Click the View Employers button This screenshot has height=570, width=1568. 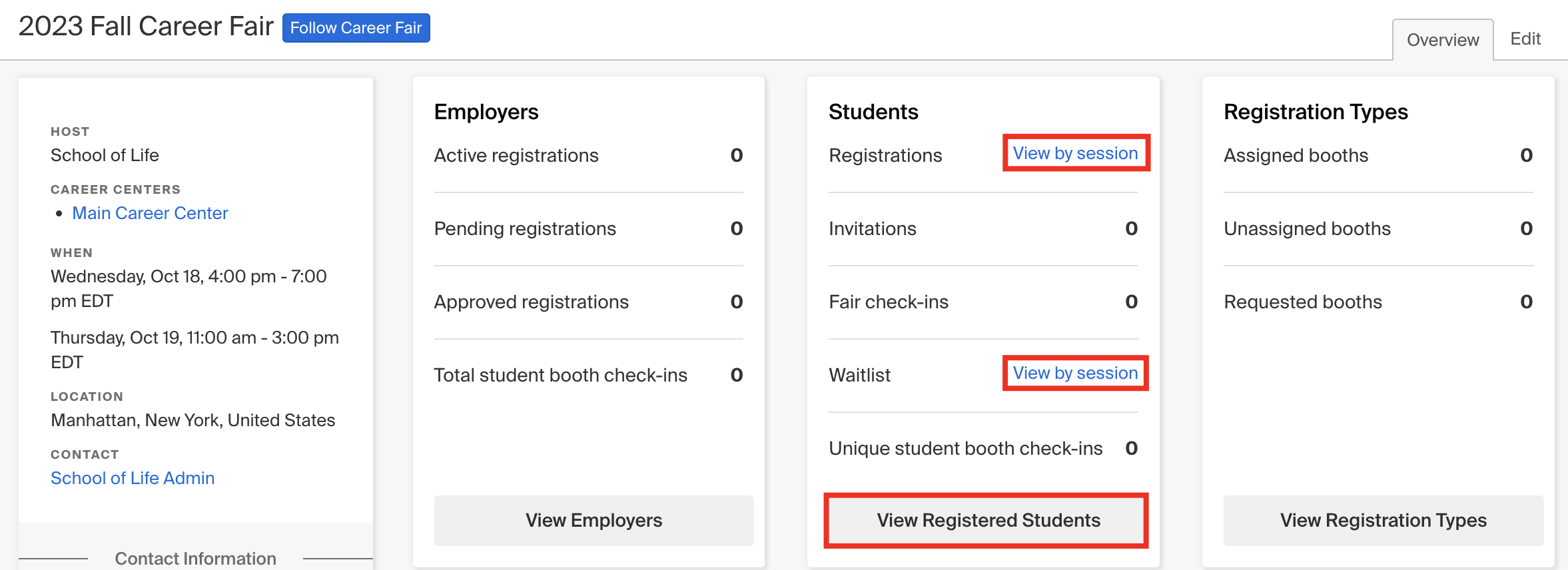tap(593, 520)
